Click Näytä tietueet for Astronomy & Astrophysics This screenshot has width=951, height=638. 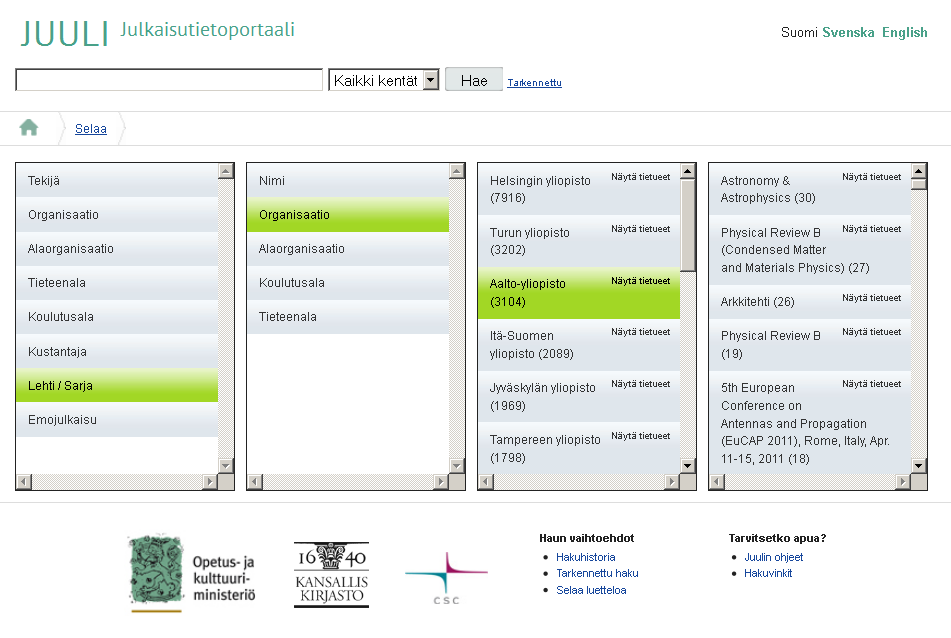[872, 177]
